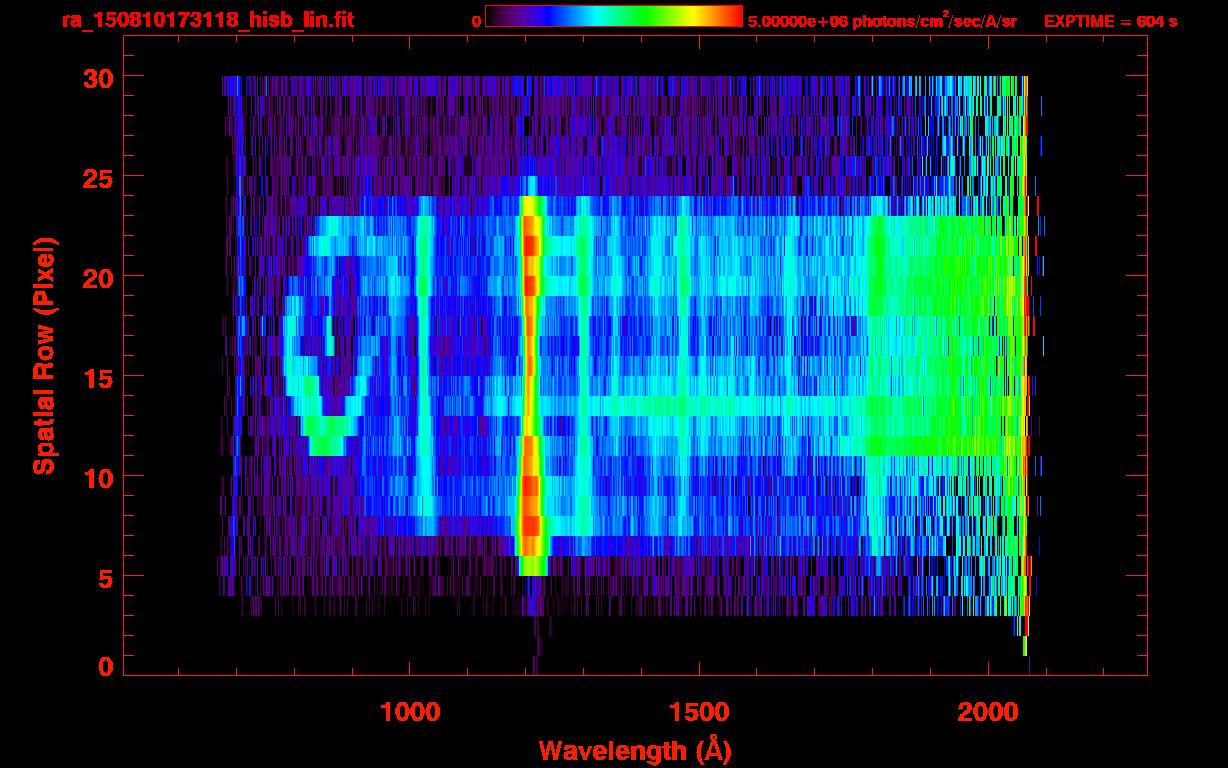Image resolution: width=1228 pixels, height=768 pixels.
Task: Click the color bar minimum value 0
Action: 476,22
